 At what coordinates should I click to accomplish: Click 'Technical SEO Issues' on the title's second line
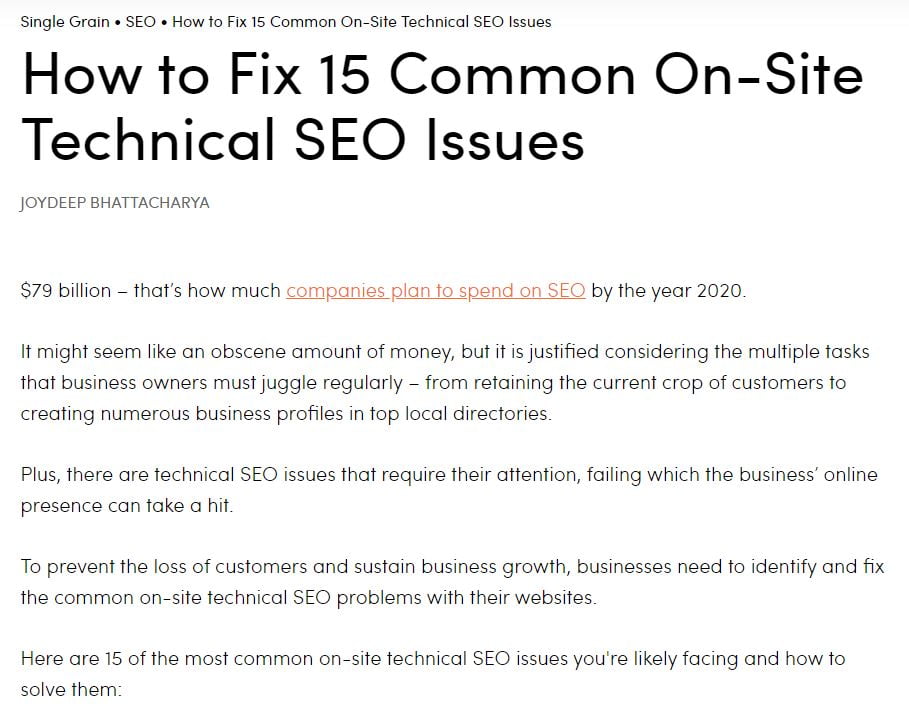303,139
